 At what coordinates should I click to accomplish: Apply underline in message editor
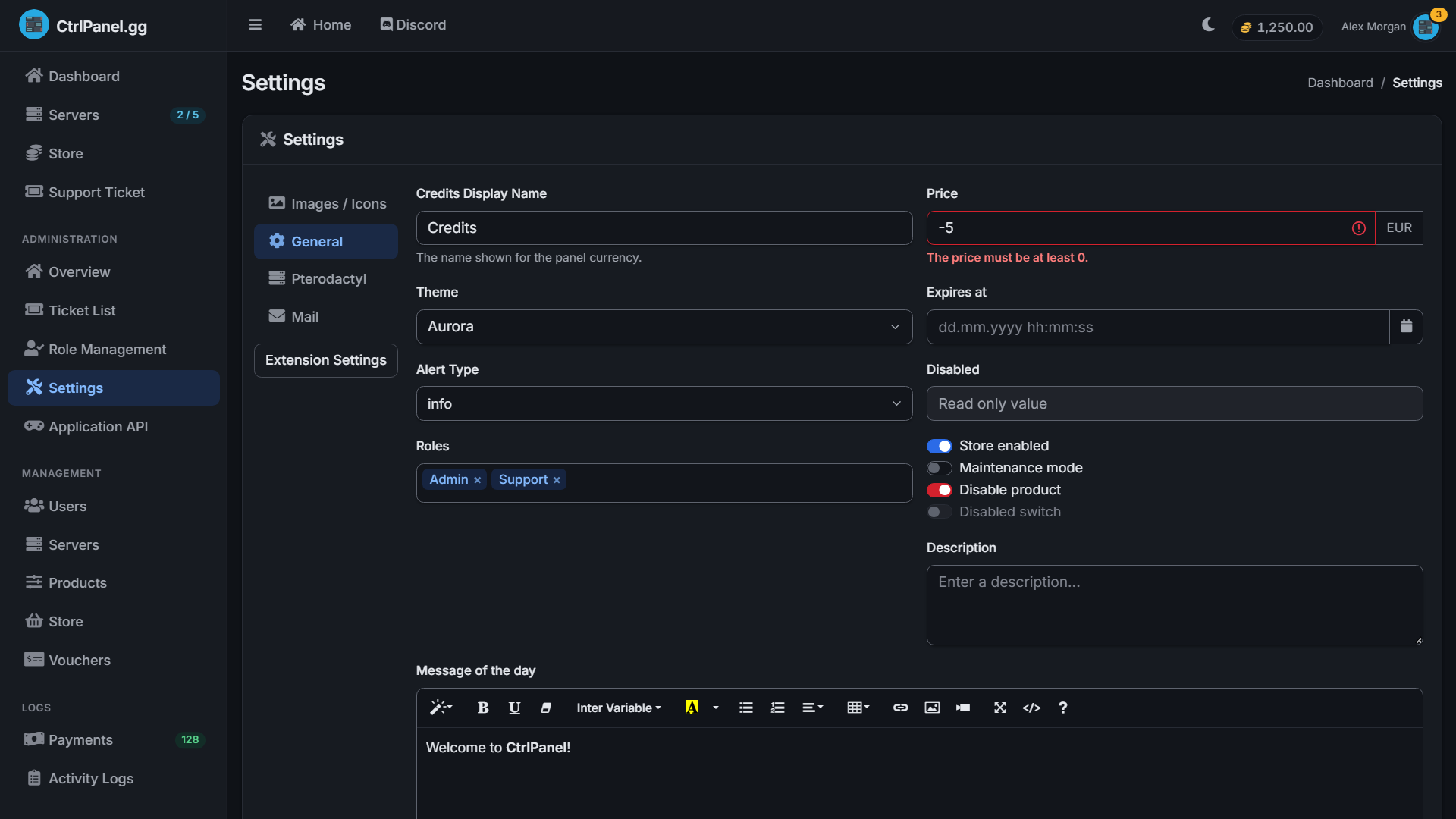(514, 708)
